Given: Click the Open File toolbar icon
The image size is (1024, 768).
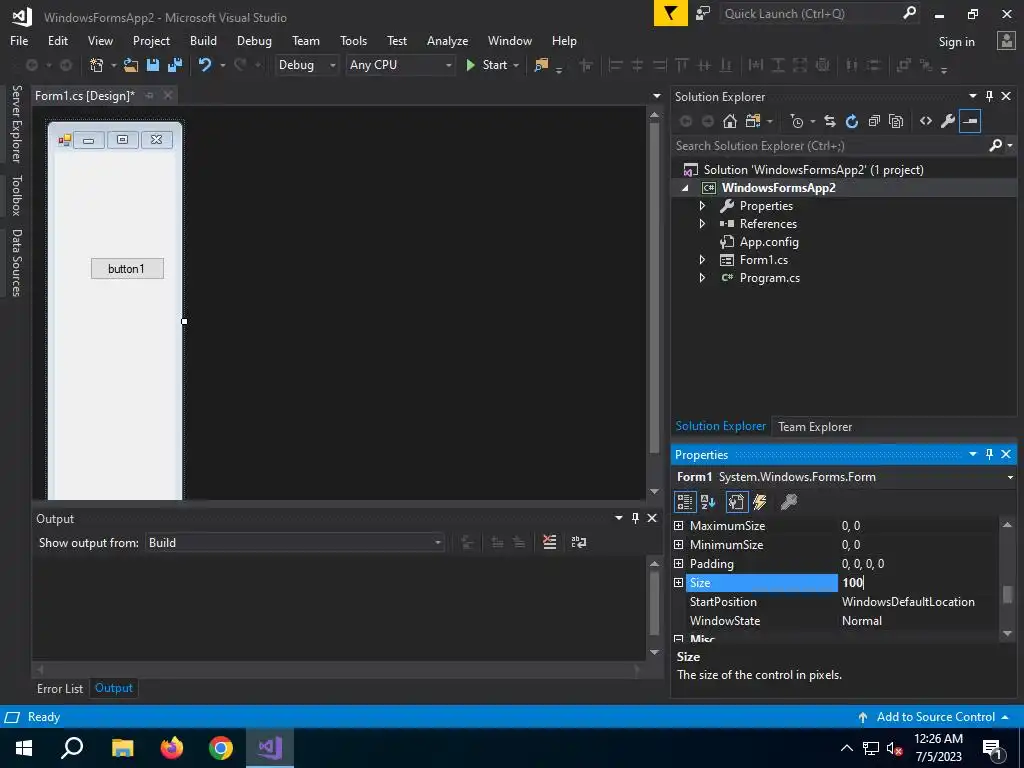Looking at the screenshot, I should coord(131,65).
